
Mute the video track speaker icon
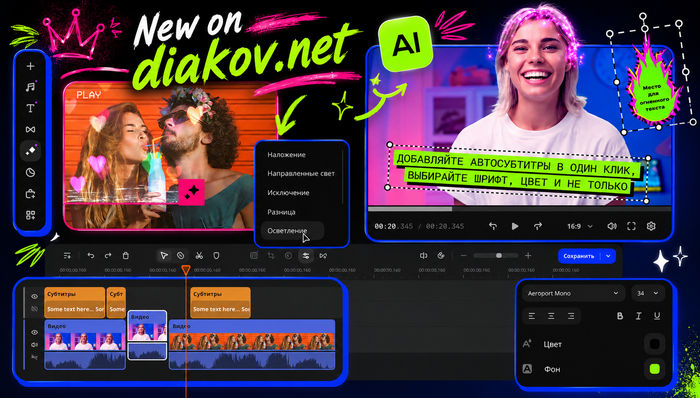34,344
